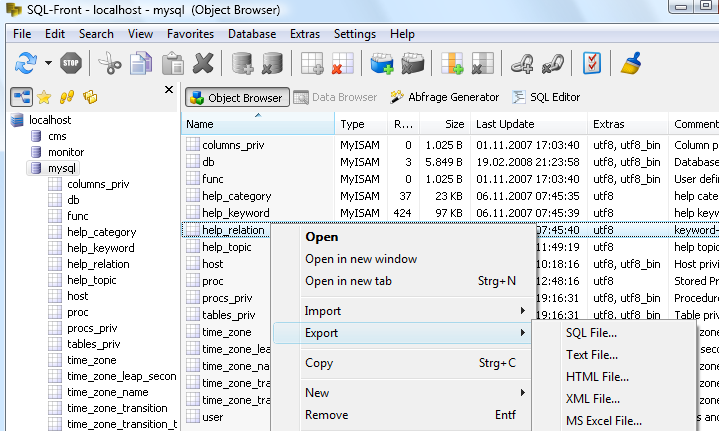Switch to the Abfrage Generator tab
Viewport: 719px width, 431px height.
[x=444, y=97]
